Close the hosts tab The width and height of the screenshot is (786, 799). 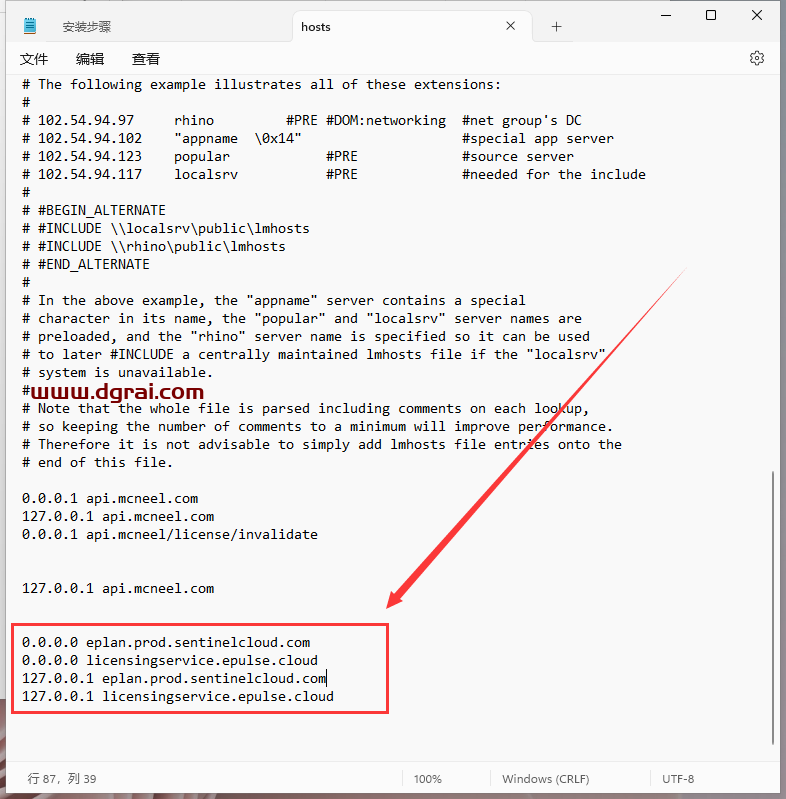point(510,26)
